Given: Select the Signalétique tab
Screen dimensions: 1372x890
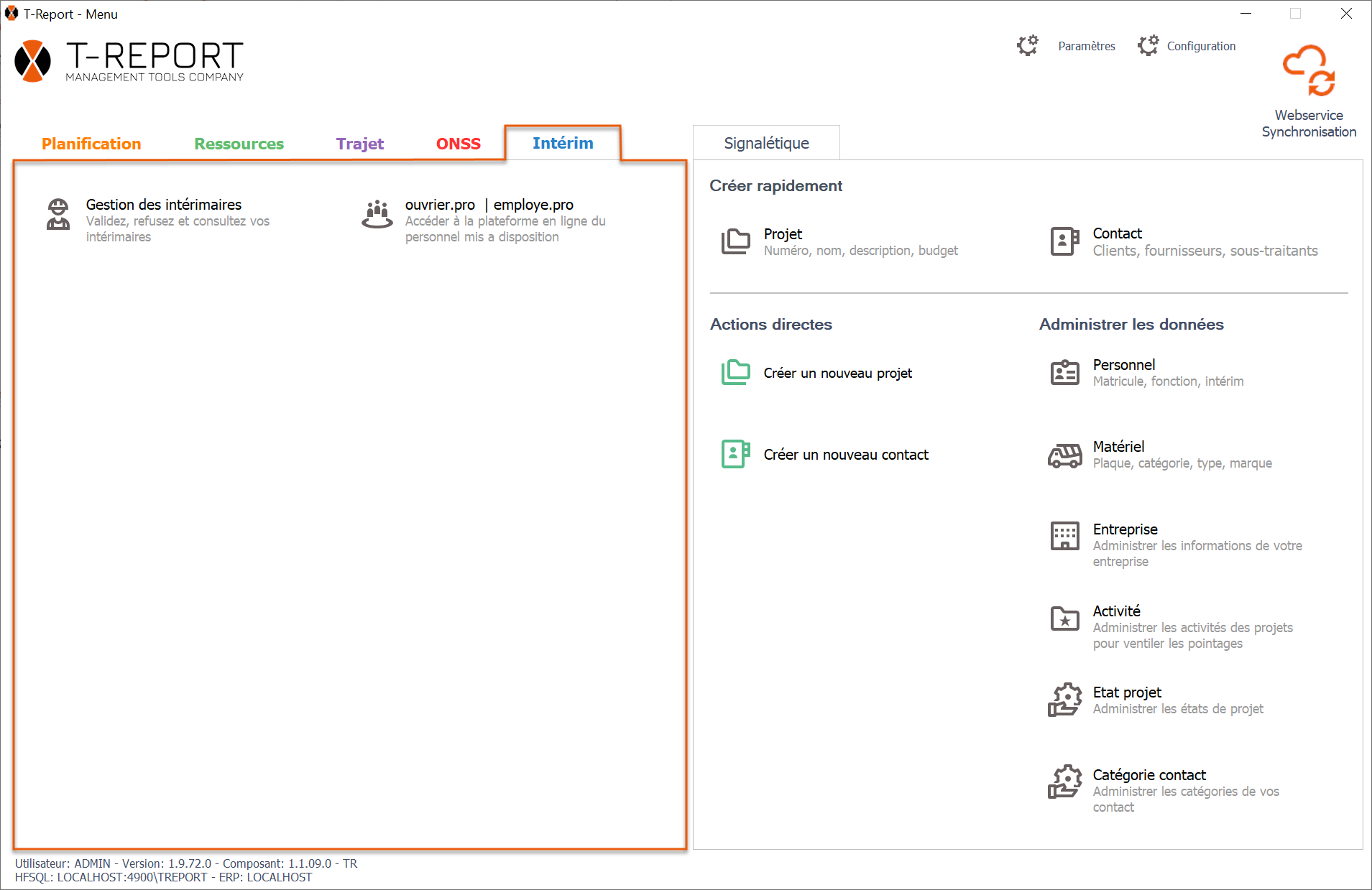Looking at the screenshot, I should pyautogui.click(x=766, y=143).
